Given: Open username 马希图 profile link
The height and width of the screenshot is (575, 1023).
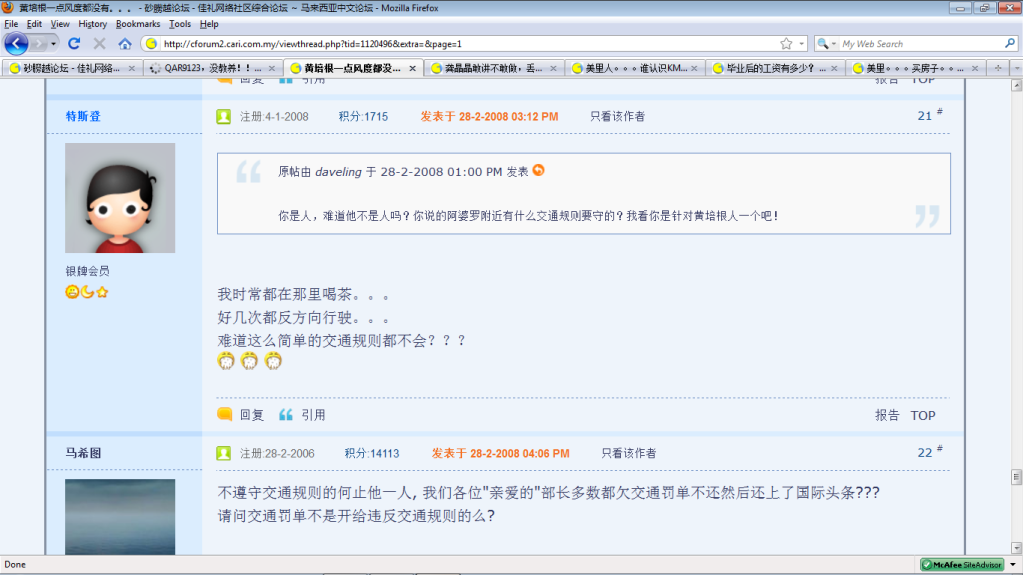Looking at the screenshot, I should click(83, 453).
